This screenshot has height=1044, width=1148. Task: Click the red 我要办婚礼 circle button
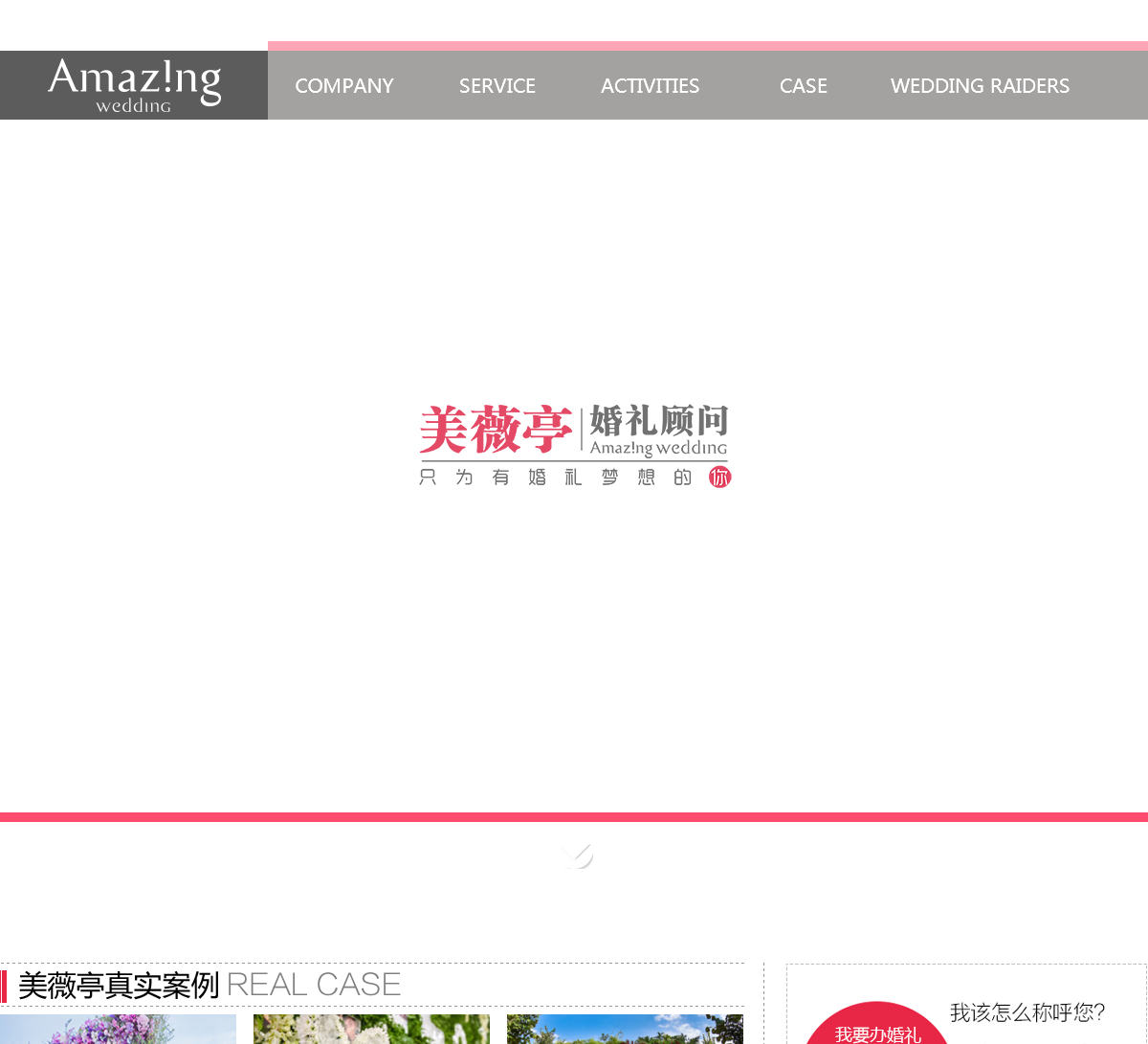(x=877, y=1024)
